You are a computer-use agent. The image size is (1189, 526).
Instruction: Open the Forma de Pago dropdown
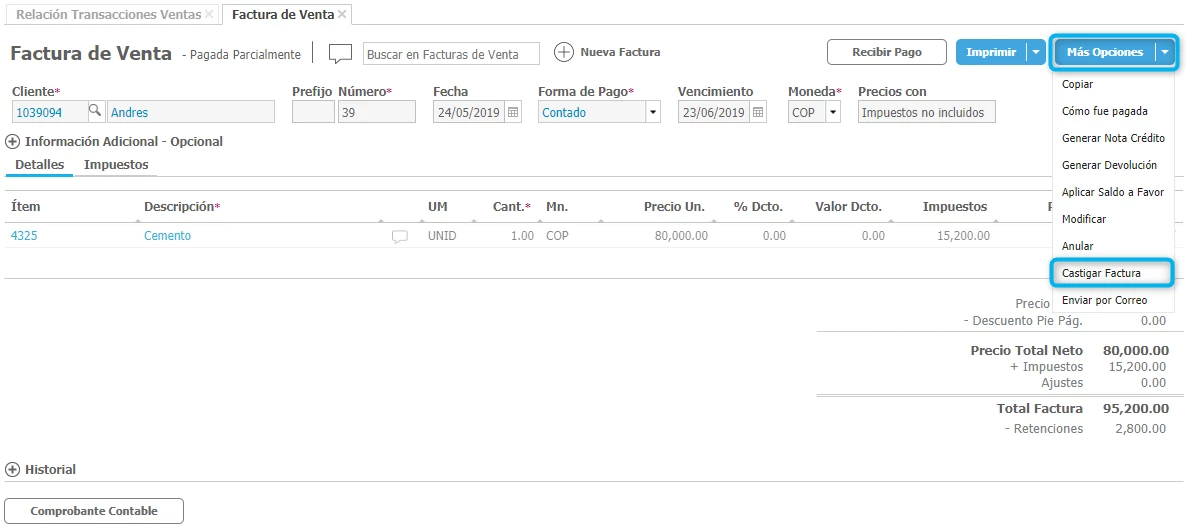tap(653, 112)
